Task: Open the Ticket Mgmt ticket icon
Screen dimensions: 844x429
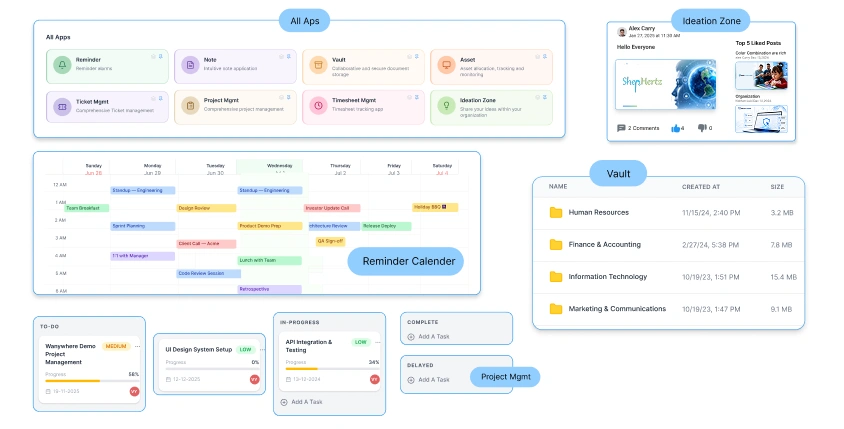Action: click(62, 107)
